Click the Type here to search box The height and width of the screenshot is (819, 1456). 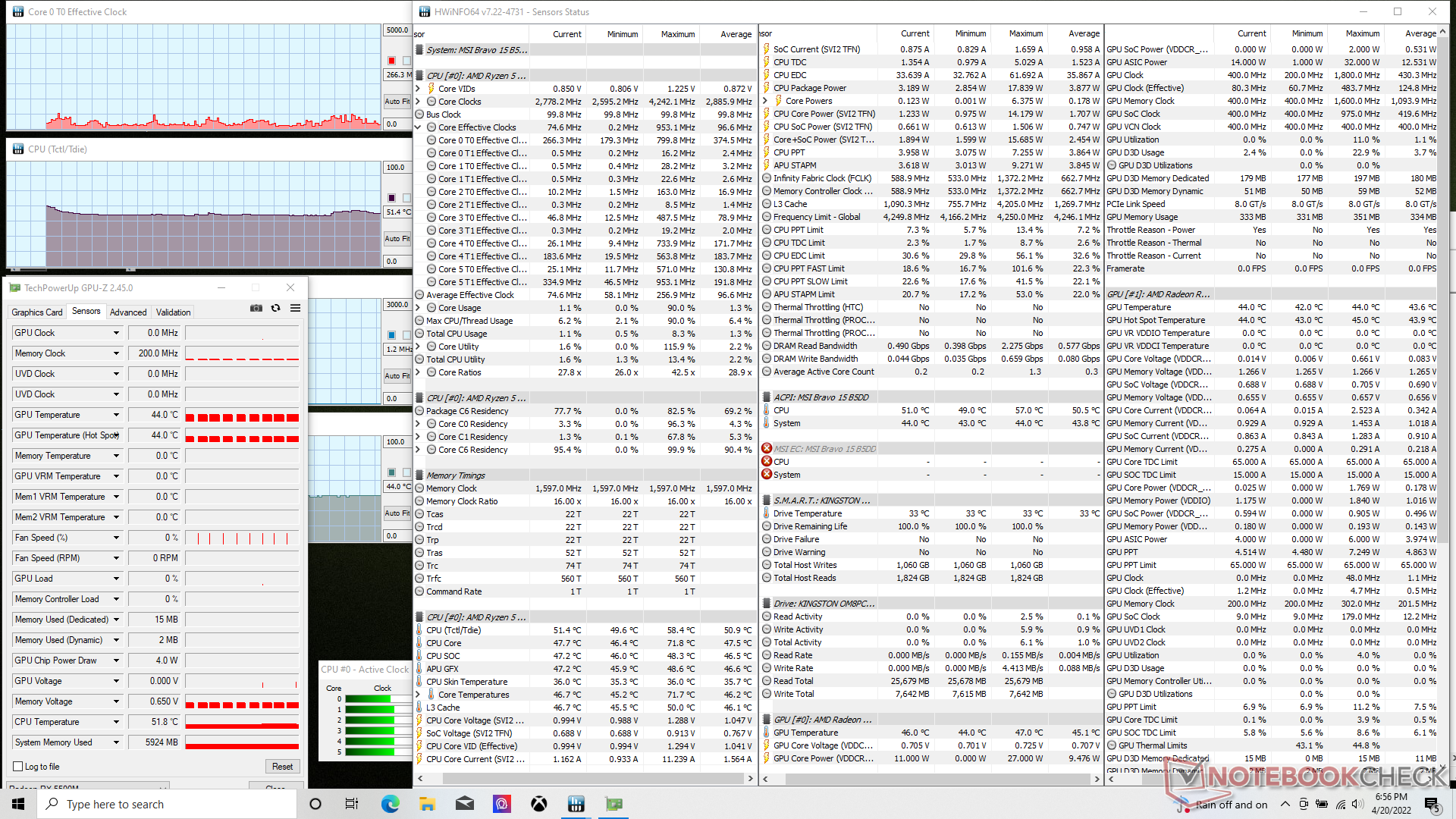(x=168, y=804)
